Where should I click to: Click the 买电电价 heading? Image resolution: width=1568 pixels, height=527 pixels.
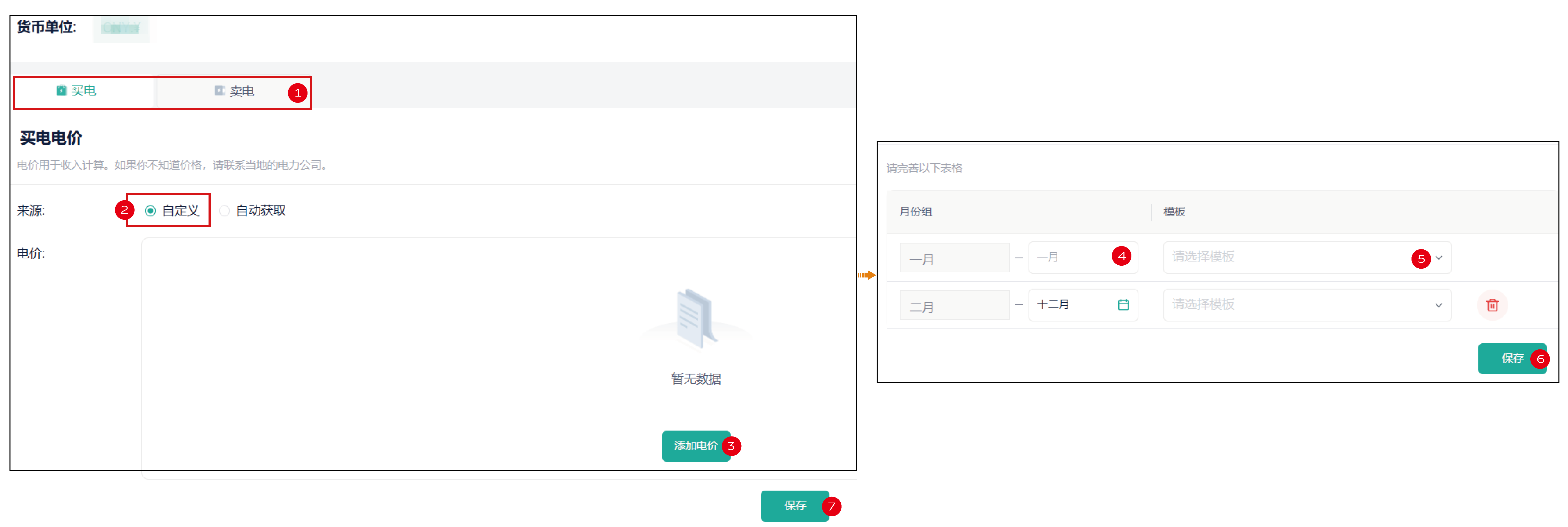pyautogui.click(x=51, y=138)
